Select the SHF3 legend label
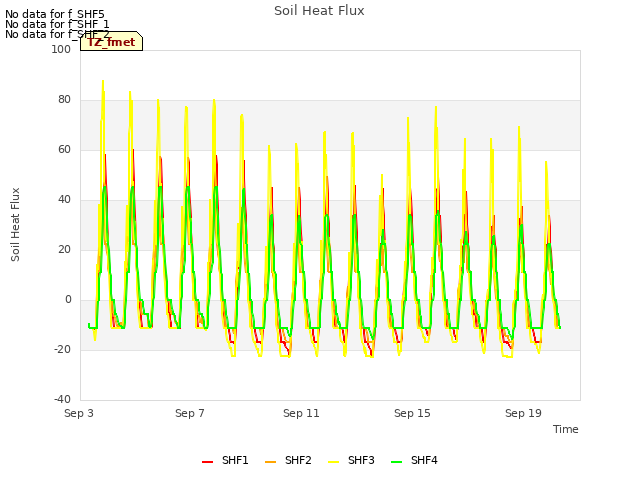The height and width of the screenshot is (480, 640). 361,460
